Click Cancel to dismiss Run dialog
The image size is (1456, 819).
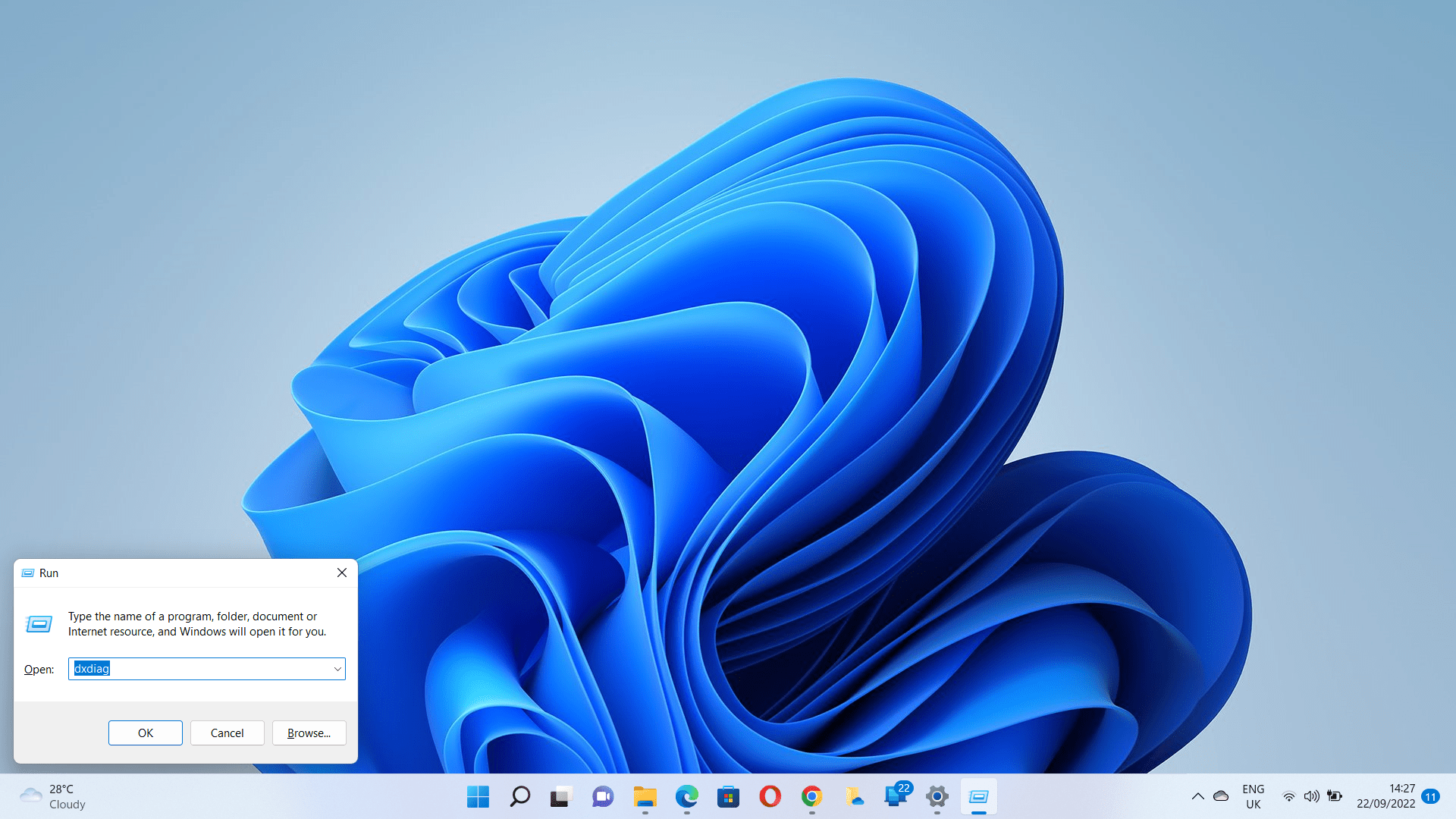pos(227,732)
